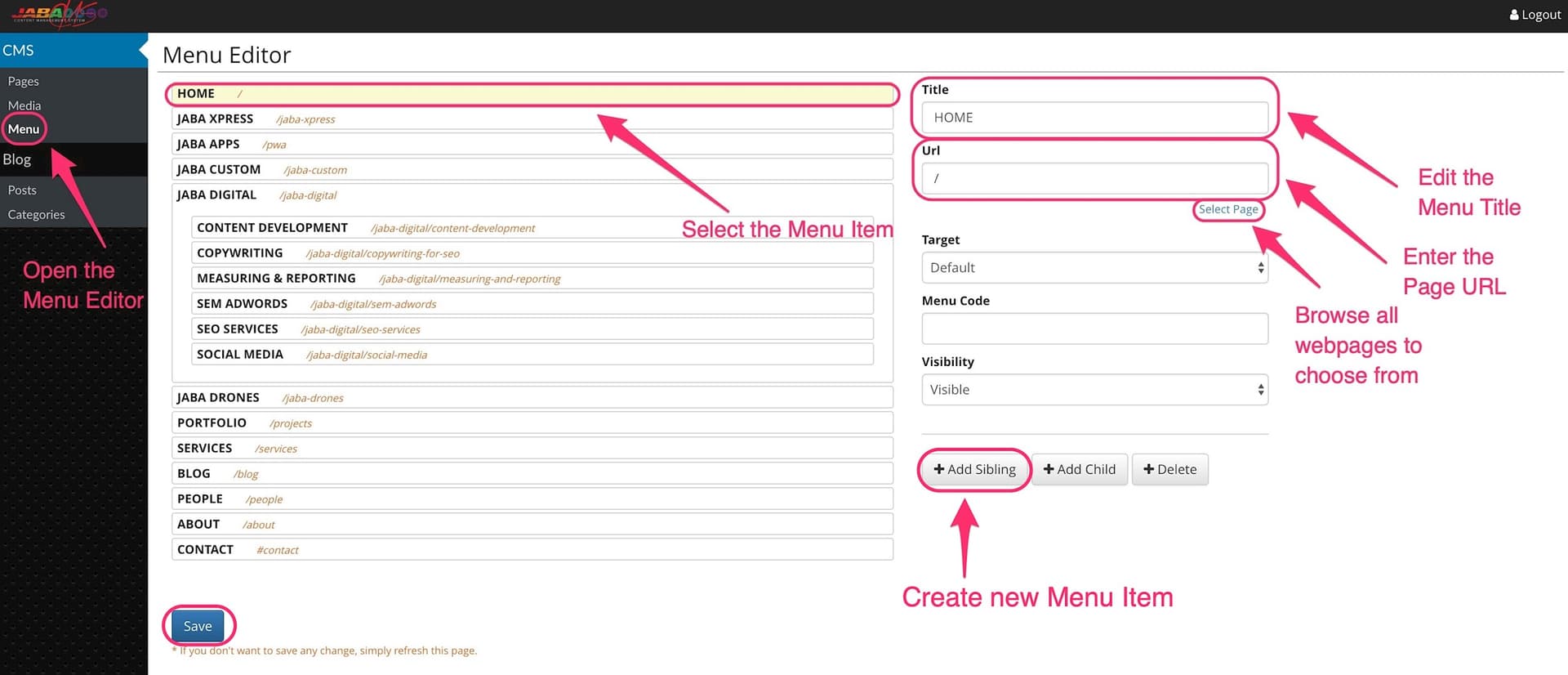The image size is (1568, 675).
Task: Select COPYWRITING submenu item
Action: [532, 253]
